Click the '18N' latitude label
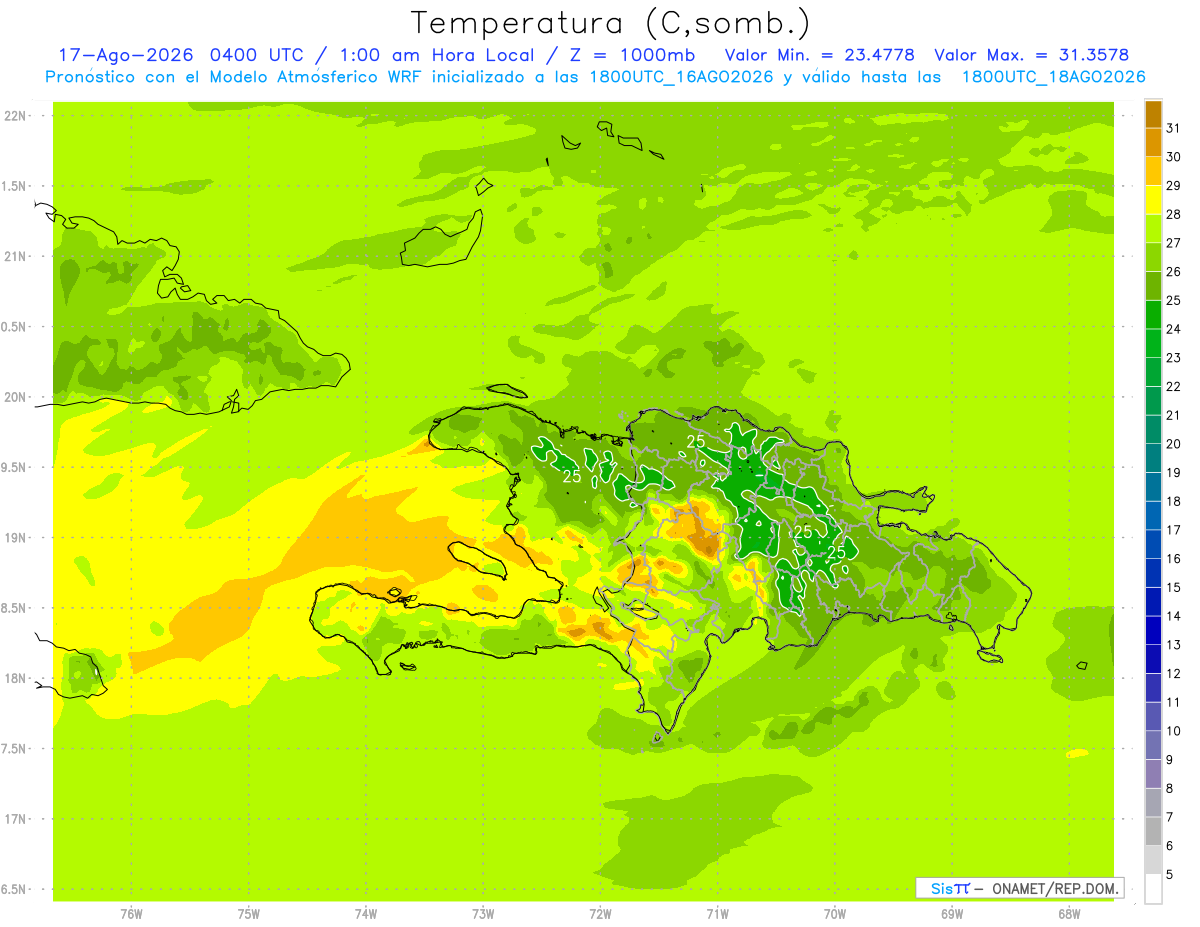Image resolution: width=1200 pixels, height=927 pixels. click(14, 678)
